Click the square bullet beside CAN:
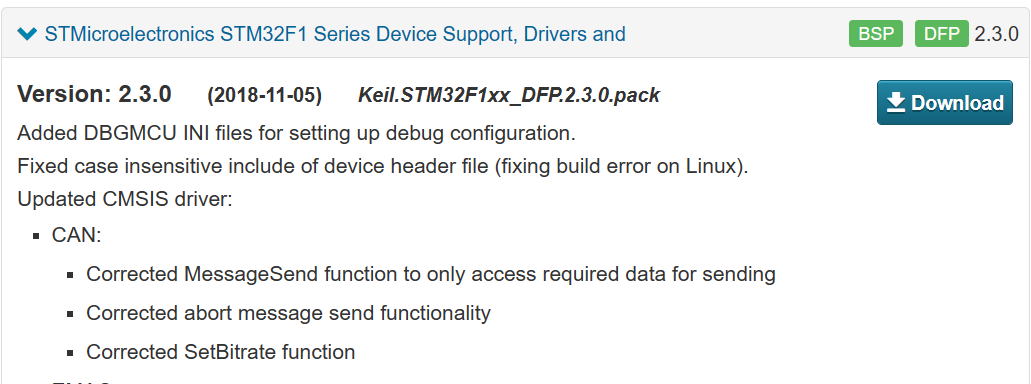This screenshot has width=1031, height=384. [x=36, y=236]
